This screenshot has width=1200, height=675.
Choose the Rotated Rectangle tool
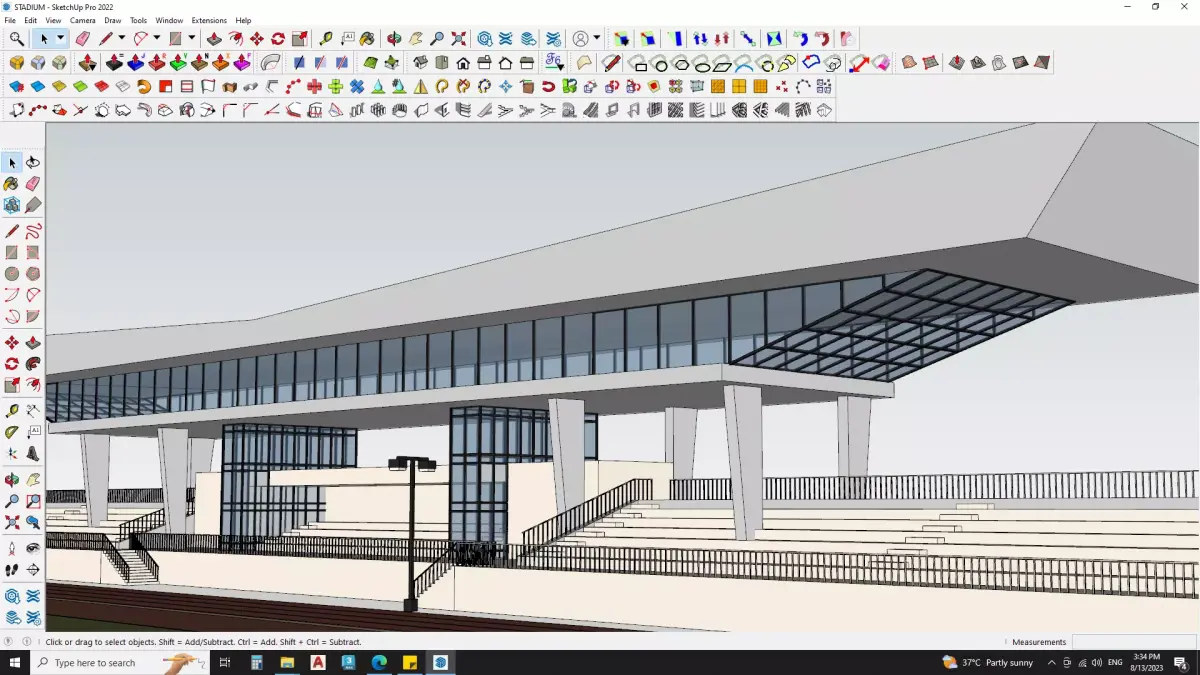33,252
